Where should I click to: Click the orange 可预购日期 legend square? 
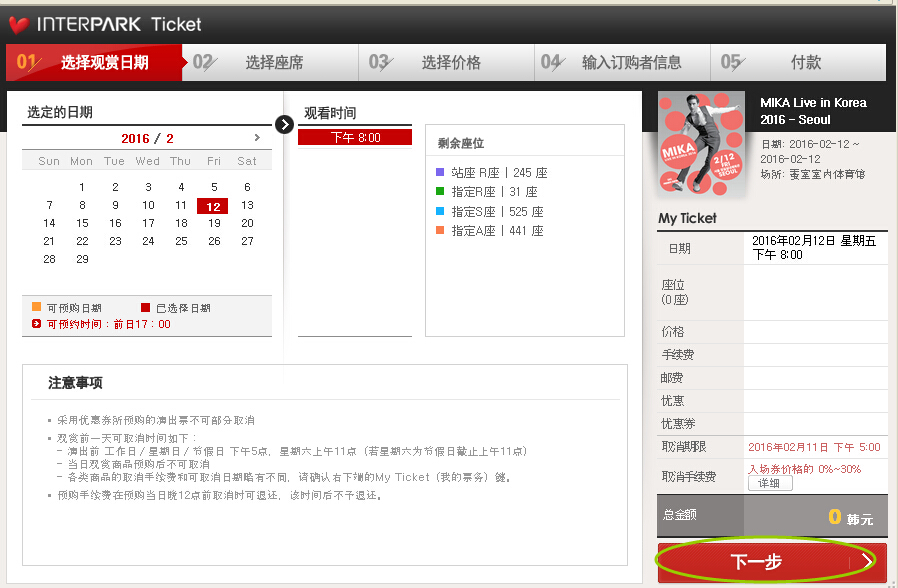pyautogui.click(x=37, y=306)
